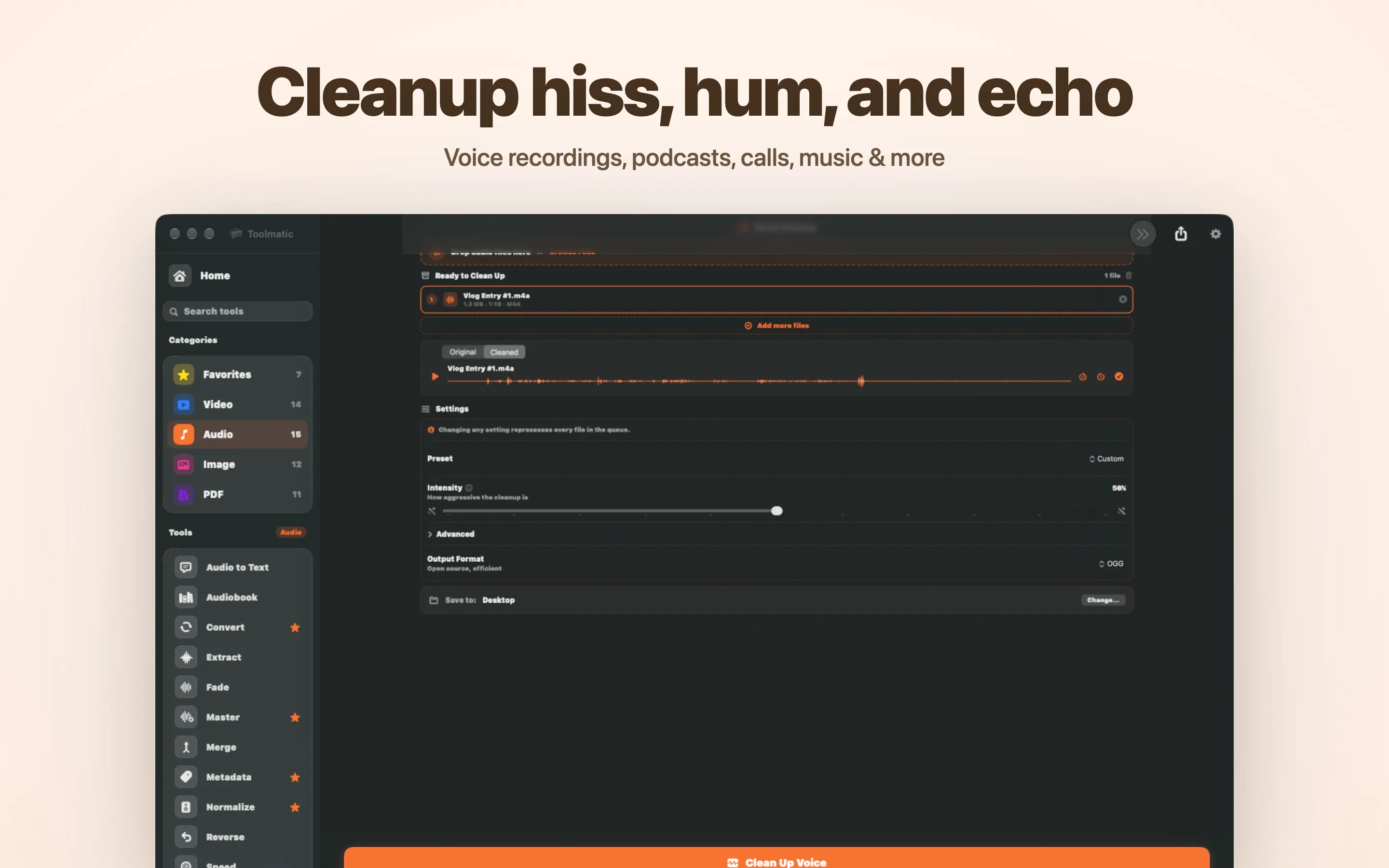1389x868 pixels.
Task: Open settings with the gear icon
Action: pos(1216,234)
